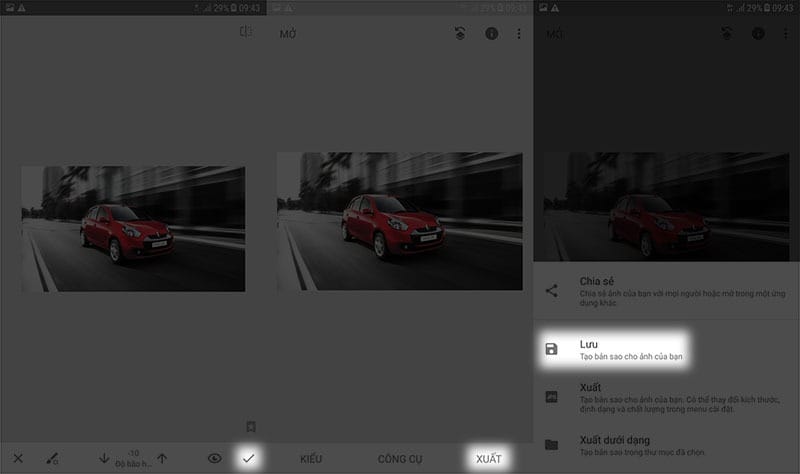Toggle the eye mask visibility icon

pyautogui.click(x=215, y=458)
